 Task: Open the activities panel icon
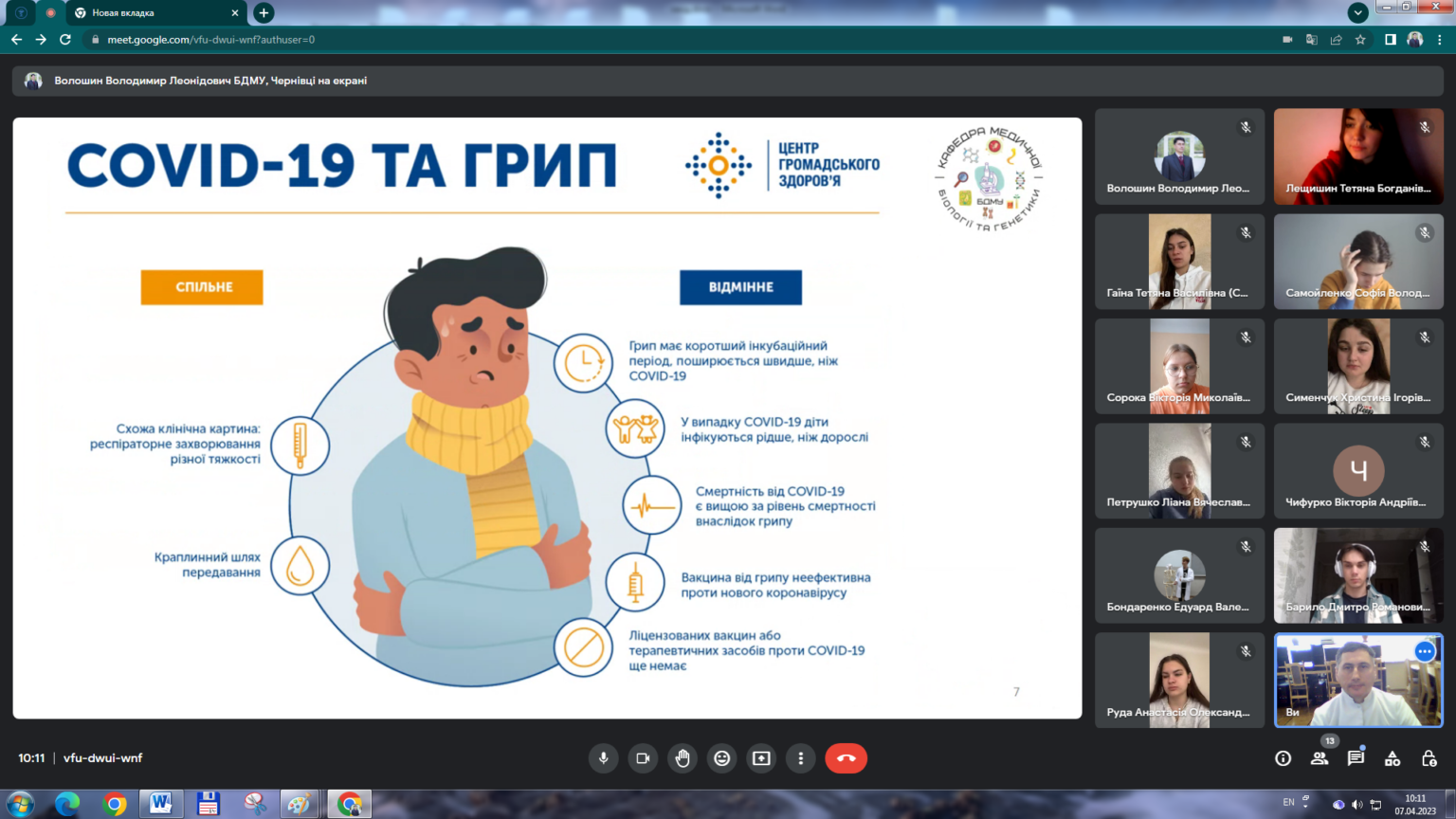(1392, 758)
